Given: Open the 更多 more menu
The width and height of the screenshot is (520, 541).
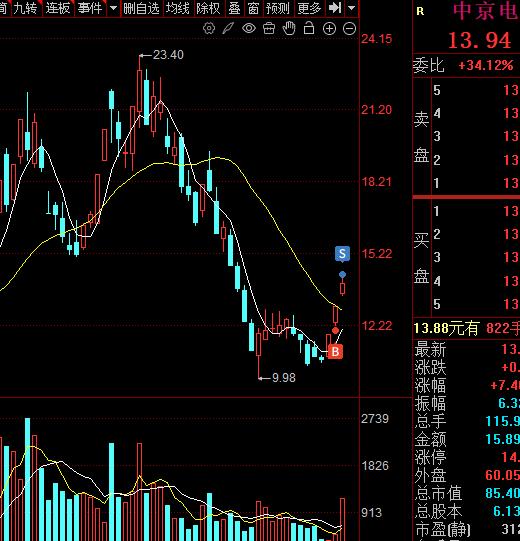Looking at the screenshot, I should (x=309, y=8).
